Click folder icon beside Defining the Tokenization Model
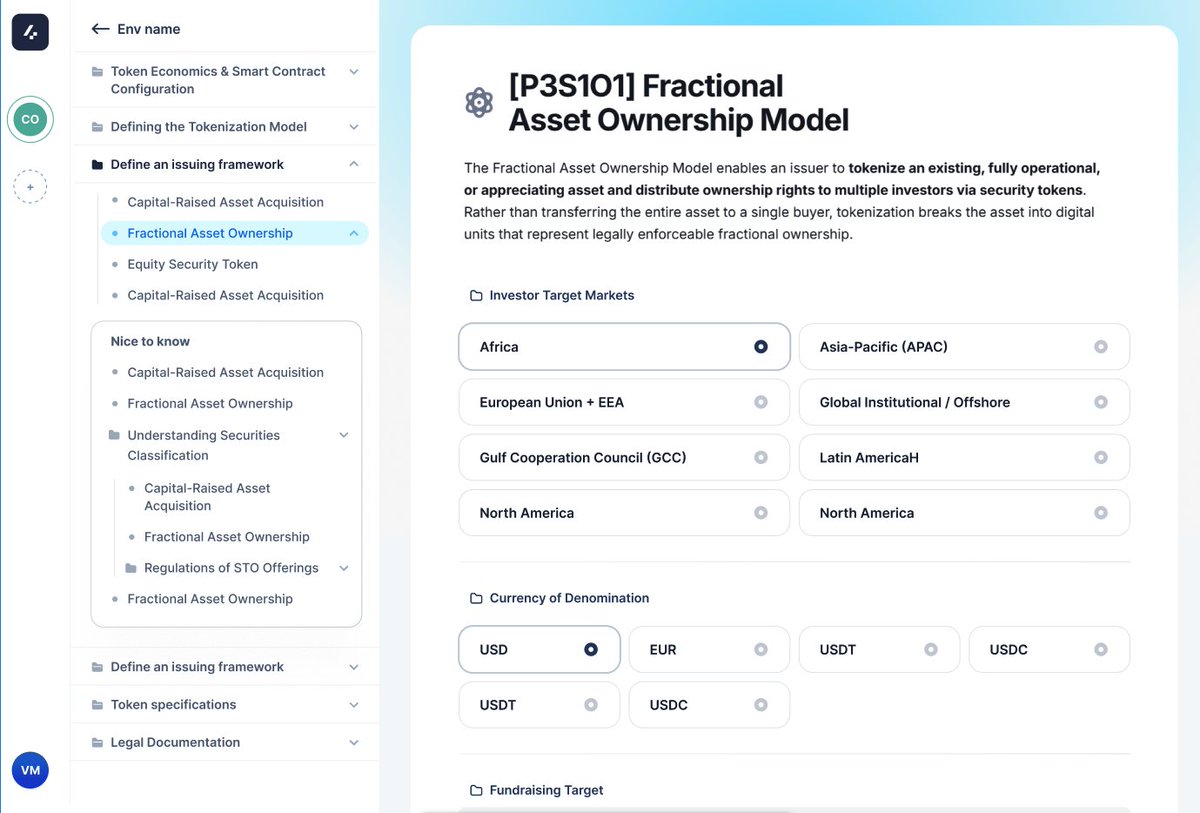 coord(97,127)
